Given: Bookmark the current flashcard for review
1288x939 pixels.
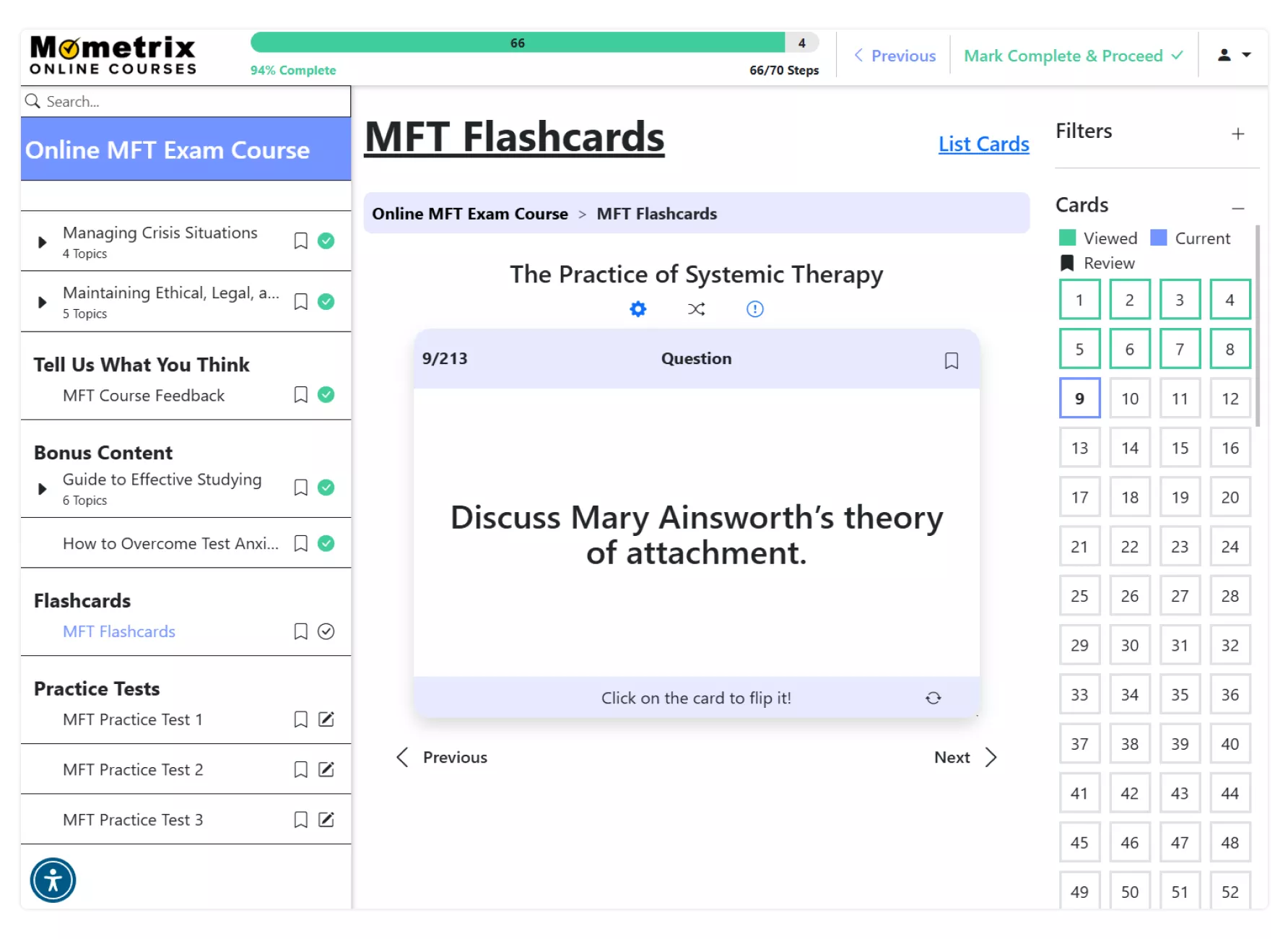Looking at the screenshot, I should point(951,360).
